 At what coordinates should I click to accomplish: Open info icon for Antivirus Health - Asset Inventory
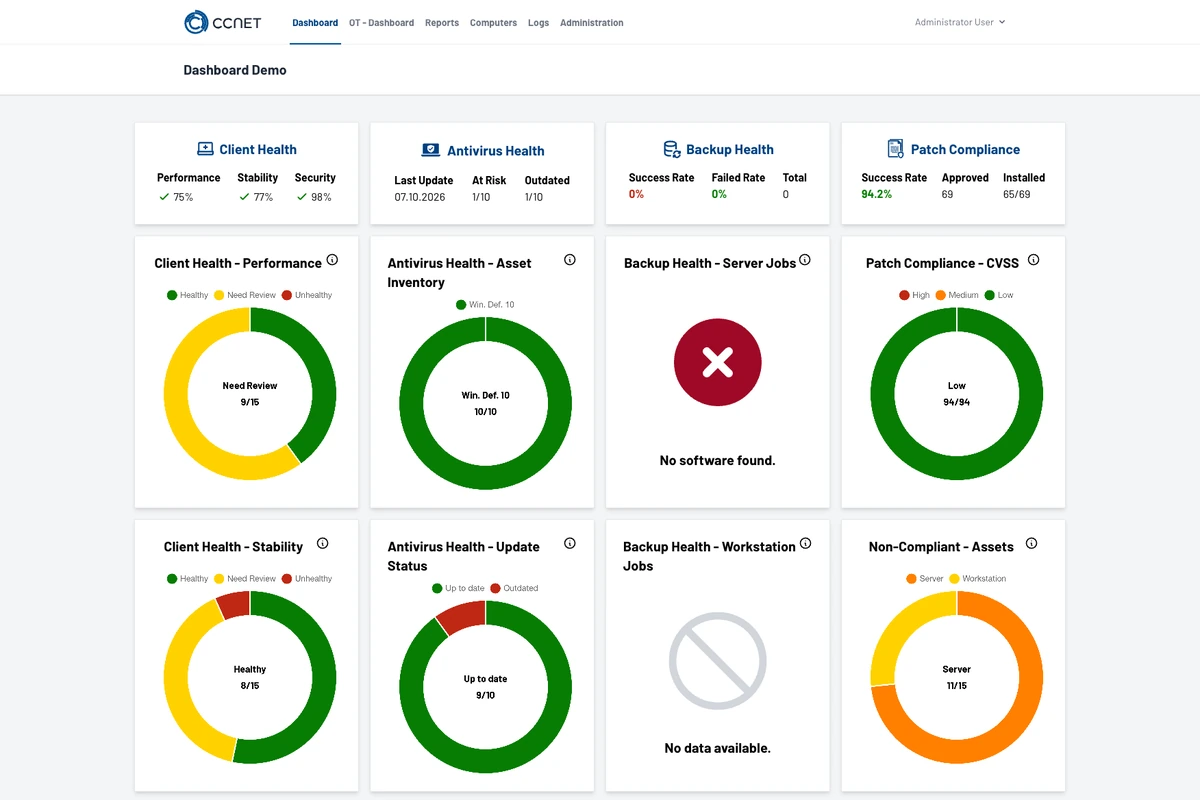coord(570,260)
